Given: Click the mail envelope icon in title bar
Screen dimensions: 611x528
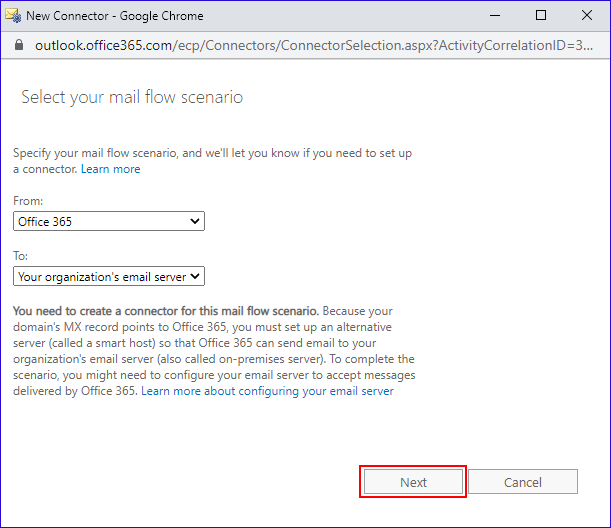Looking at the screenshot, I should pyautogui.click(x=13, y=15).
